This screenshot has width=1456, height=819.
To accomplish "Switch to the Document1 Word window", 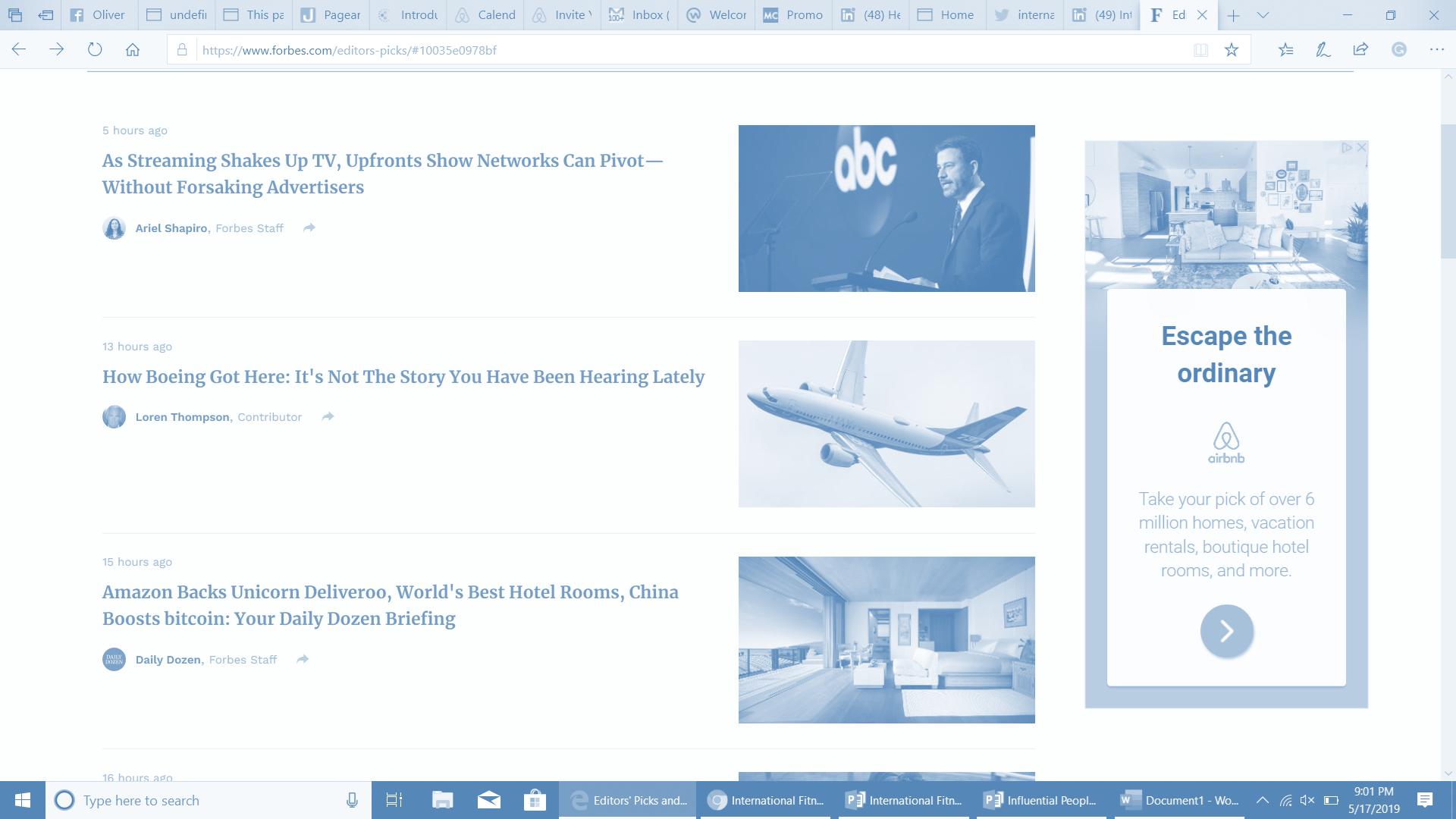I will click(x=1179, y=800).
